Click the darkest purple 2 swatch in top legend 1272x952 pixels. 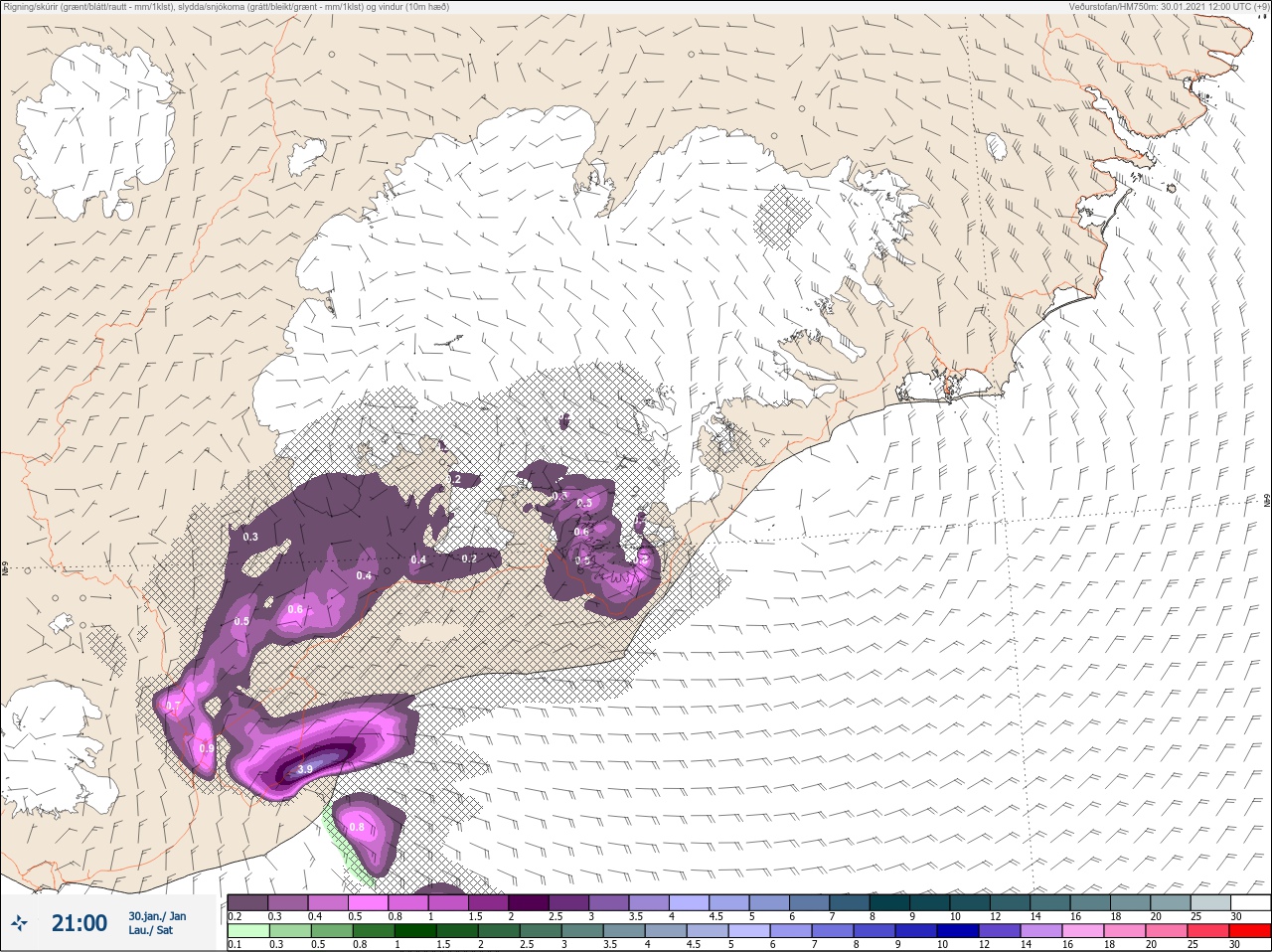(529, 902)
